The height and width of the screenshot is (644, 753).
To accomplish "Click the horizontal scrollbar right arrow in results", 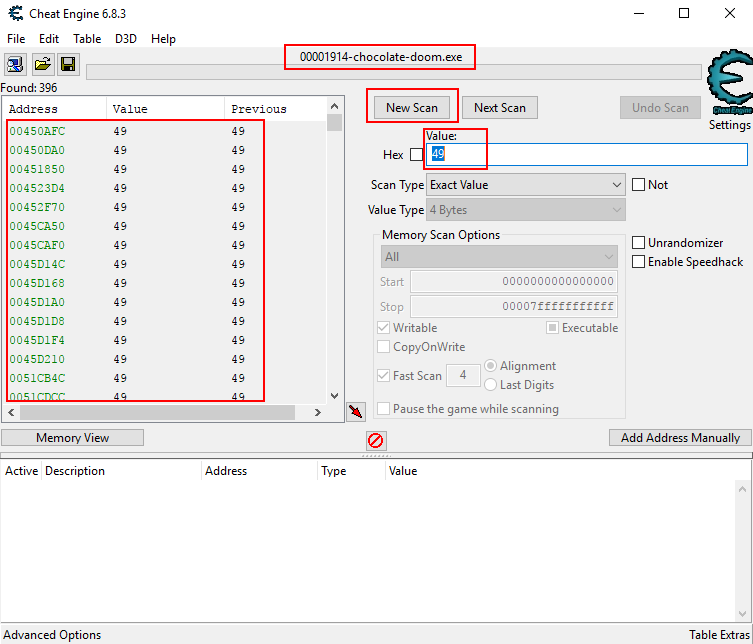I will tap(318, 412).
